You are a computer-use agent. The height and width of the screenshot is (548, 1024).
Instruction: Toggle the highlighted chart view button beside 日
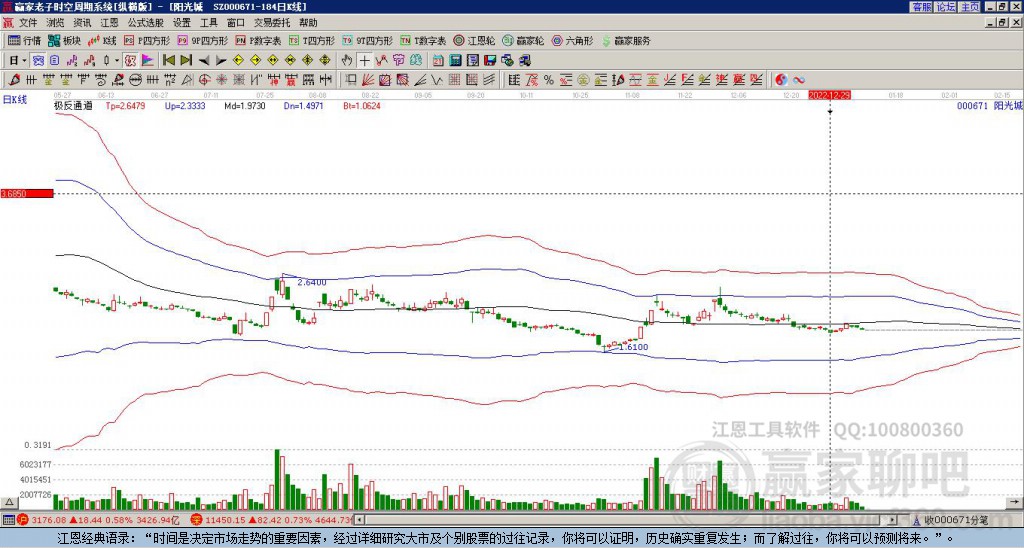point(37,60)
